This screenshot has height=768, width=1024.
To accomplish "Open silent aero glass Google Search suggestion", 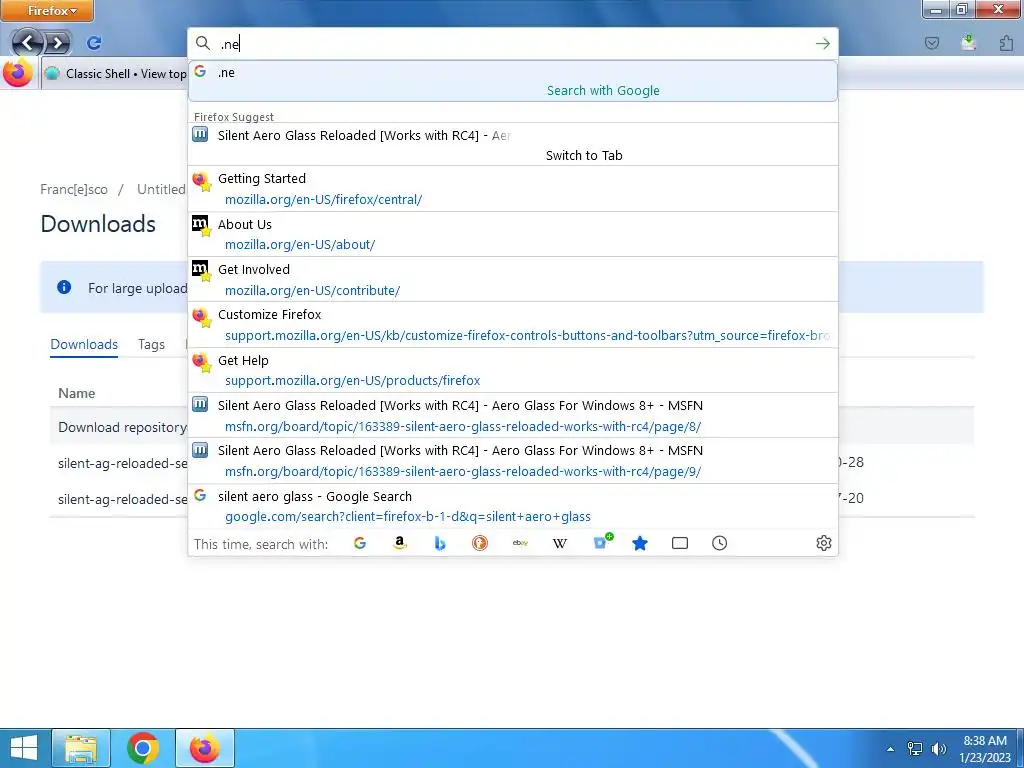I will [x=513, y=506].
